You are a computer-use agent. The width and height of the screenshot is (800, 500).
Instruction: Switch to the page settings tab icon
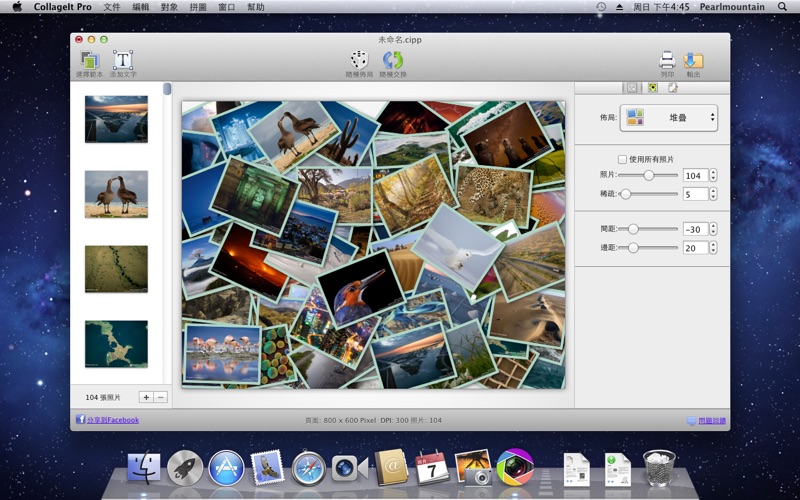[x=673, y=88]
